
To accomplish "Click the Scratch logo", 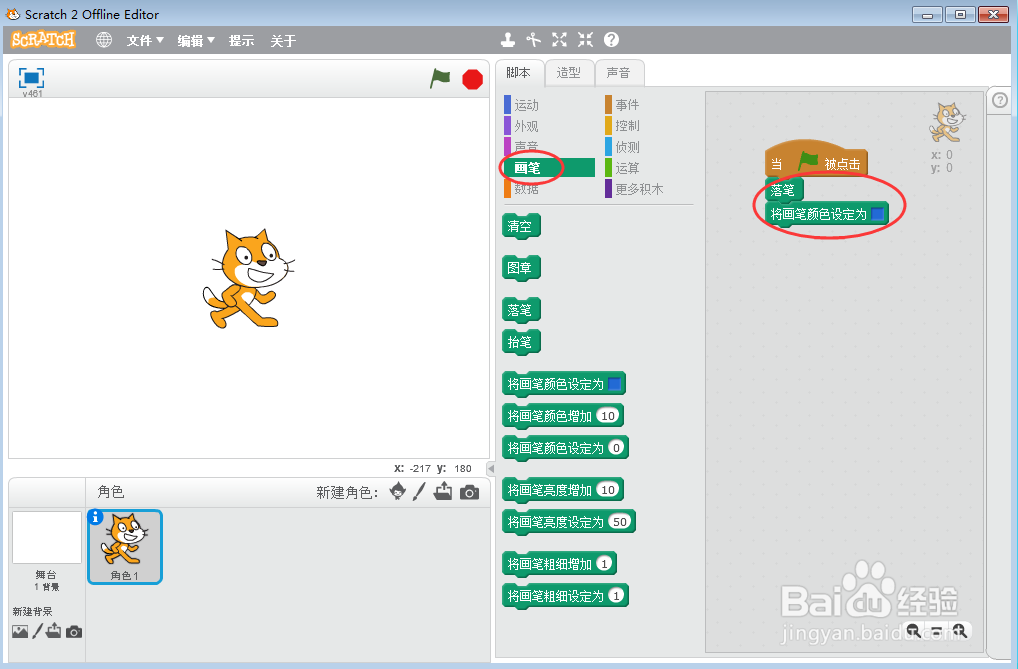I will [43, 40].
